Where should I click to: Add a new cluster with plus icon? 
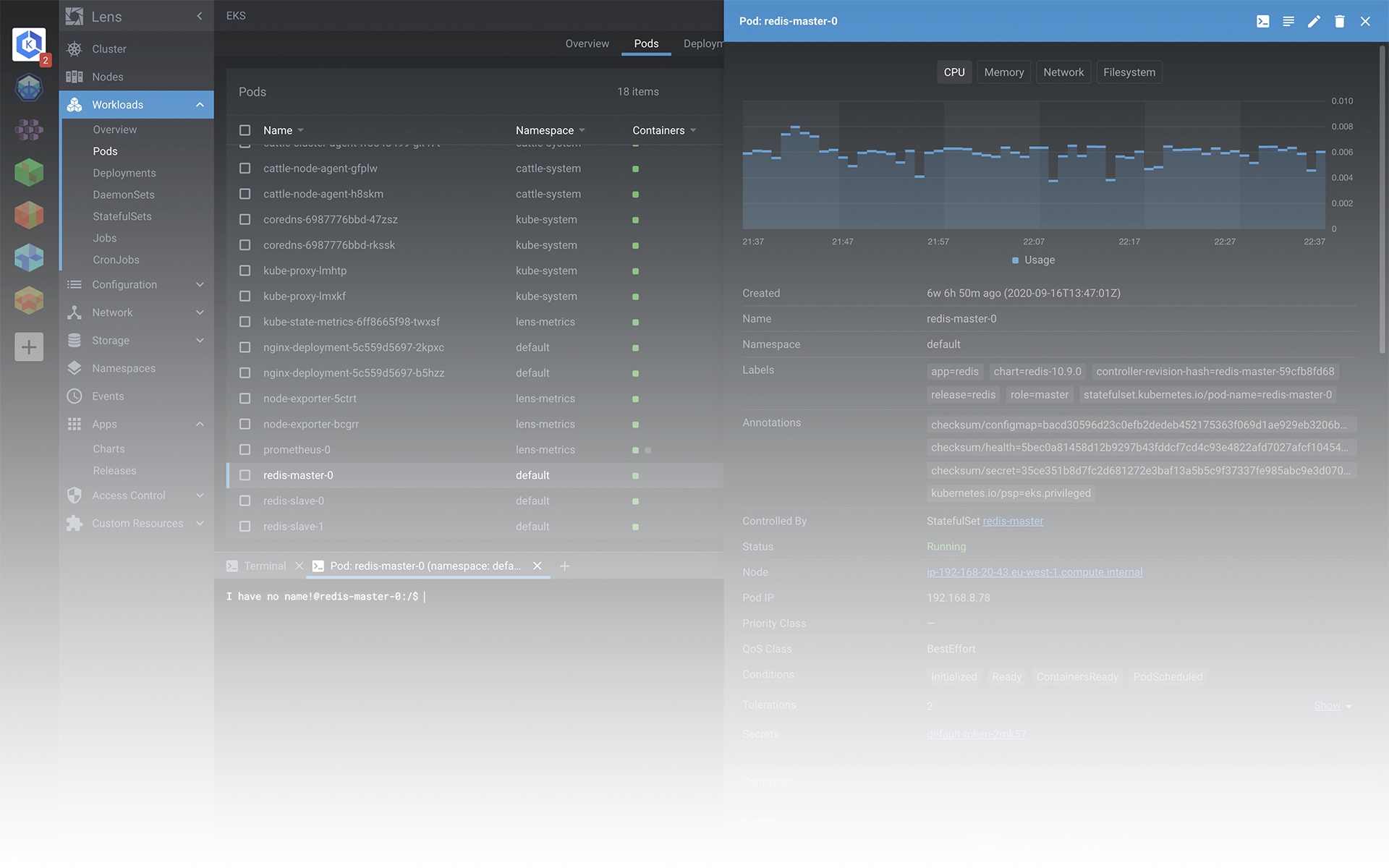tap(29, 347)
